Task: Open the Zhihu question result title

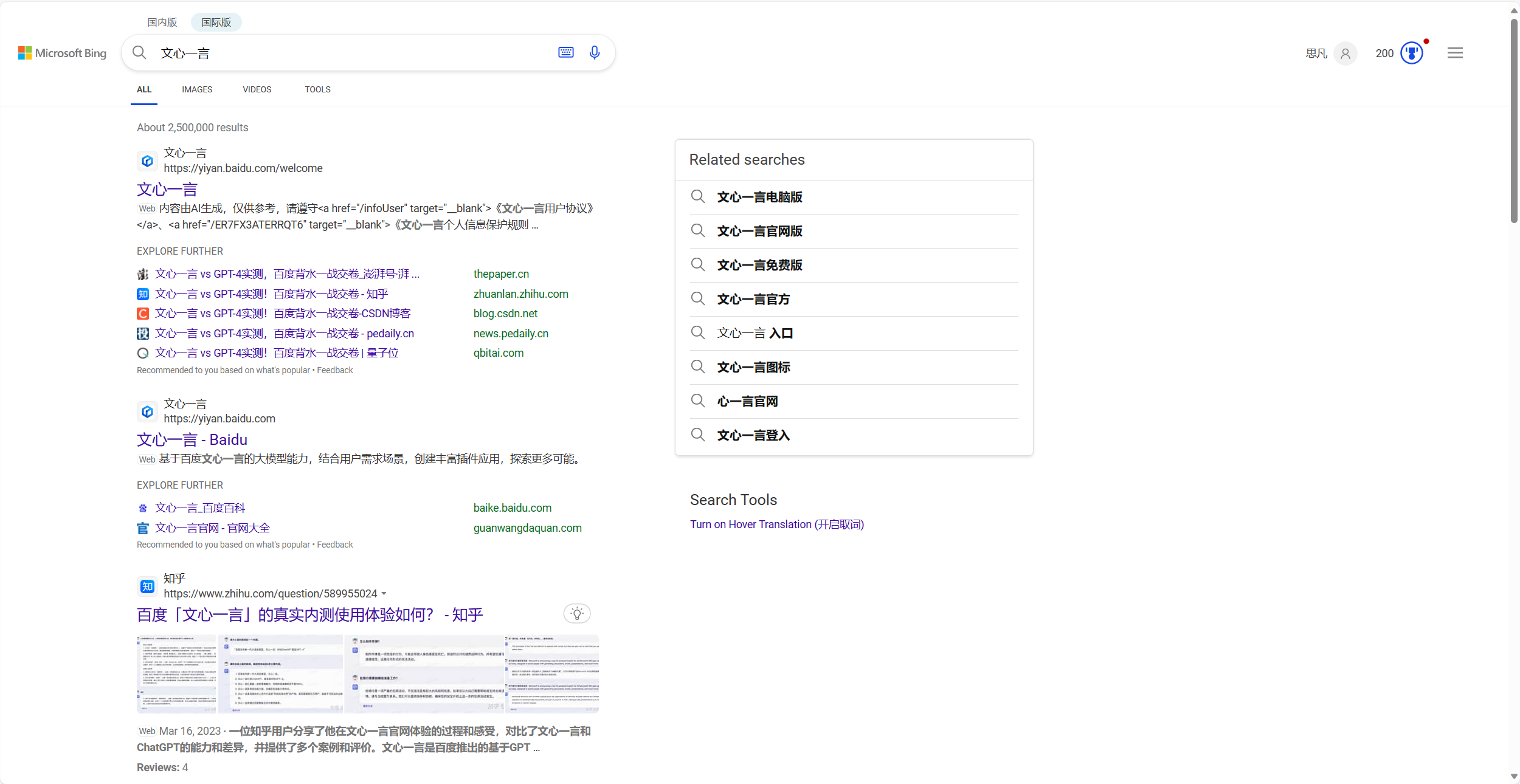Action: pos(310,615)
